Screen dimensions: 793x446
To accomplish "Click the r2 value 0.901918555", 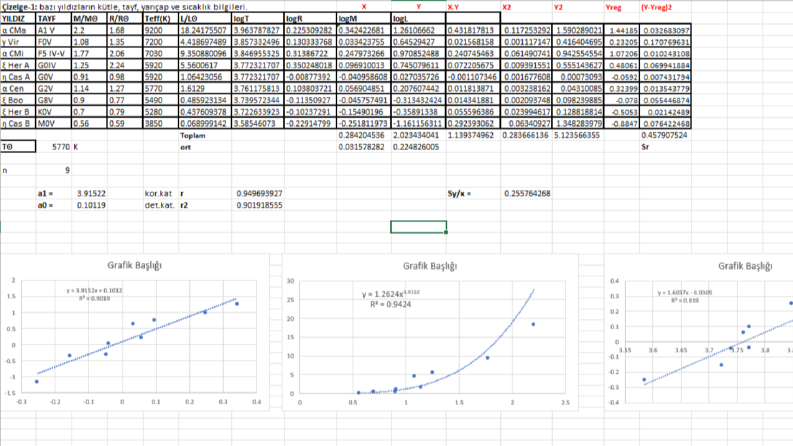I will pyautogui.click(x=258, y=205).
